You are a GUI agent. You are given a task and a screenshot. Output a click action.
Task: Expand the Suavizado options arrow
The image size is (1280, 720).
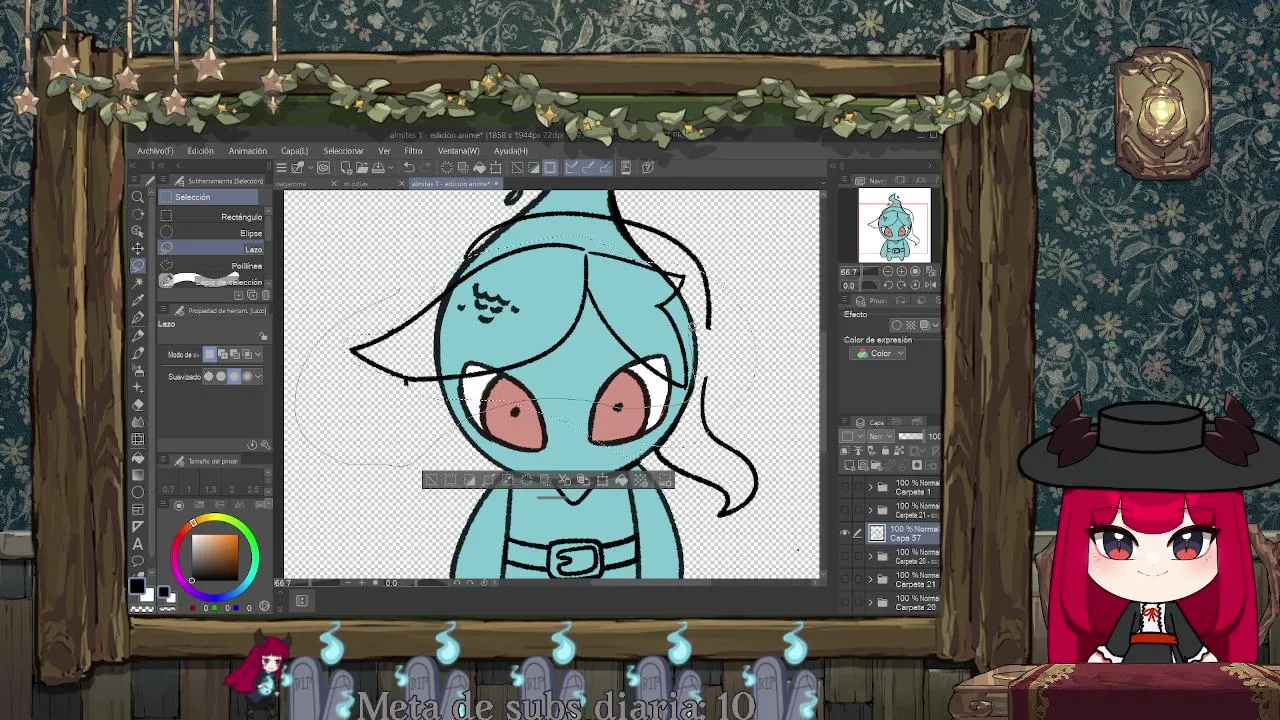pos(258,376)
